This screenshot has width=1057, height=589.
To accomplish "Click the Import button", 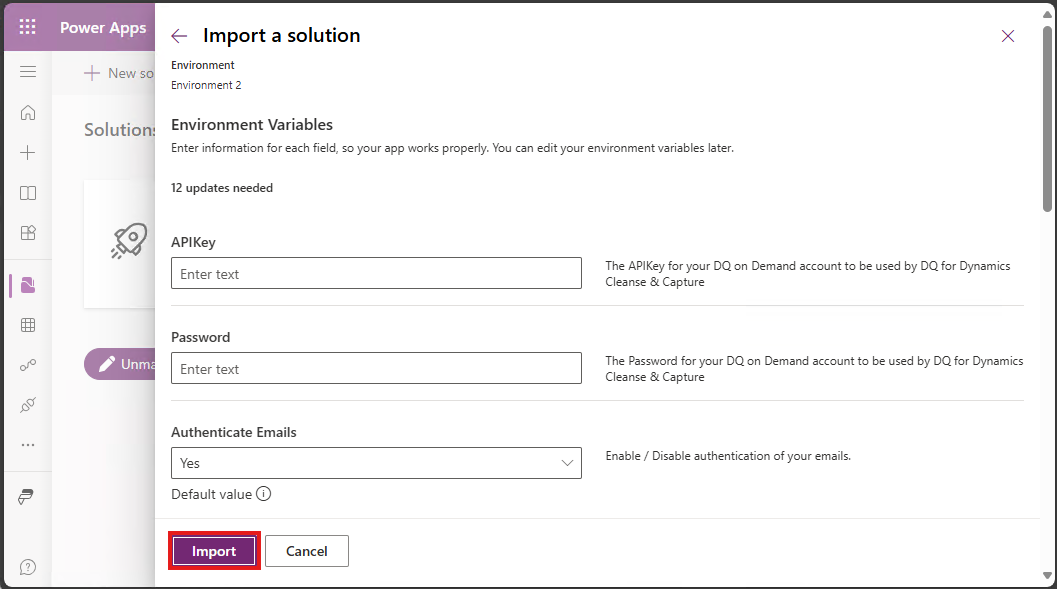I will (x=214, y=551).
